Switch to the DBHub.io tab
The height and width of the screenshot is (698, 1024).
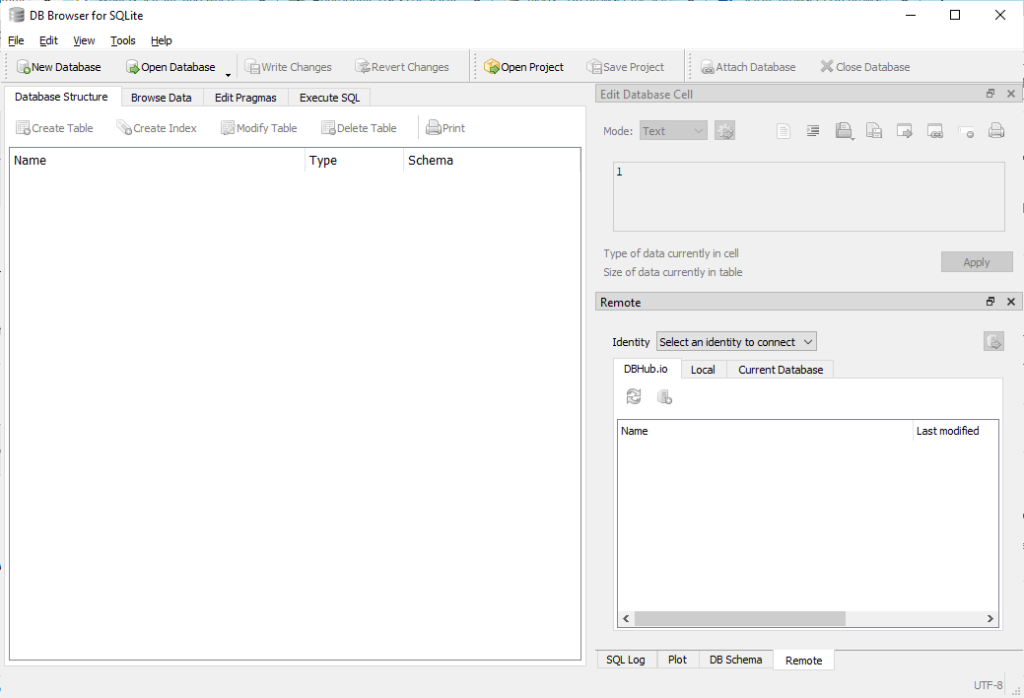click(x=646, y=369)
